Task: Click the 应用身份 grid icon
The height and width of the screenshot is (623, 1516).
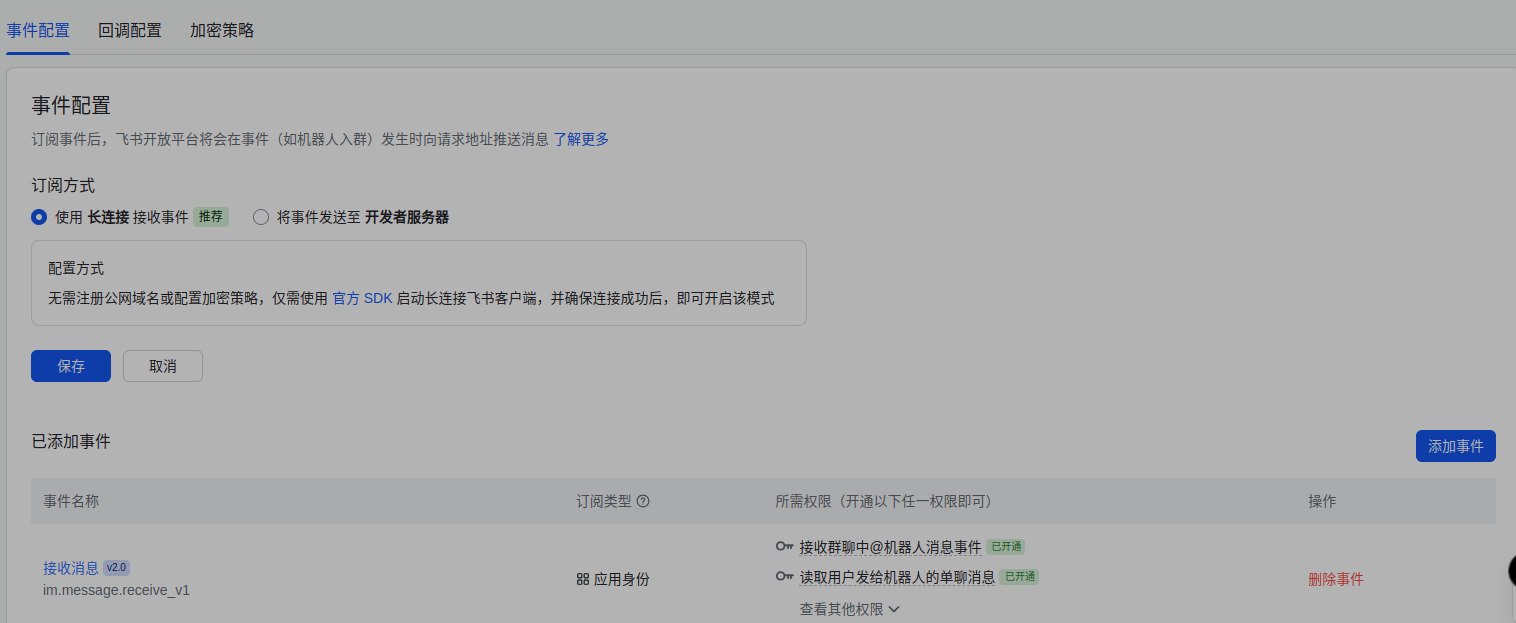Action: 583,579
